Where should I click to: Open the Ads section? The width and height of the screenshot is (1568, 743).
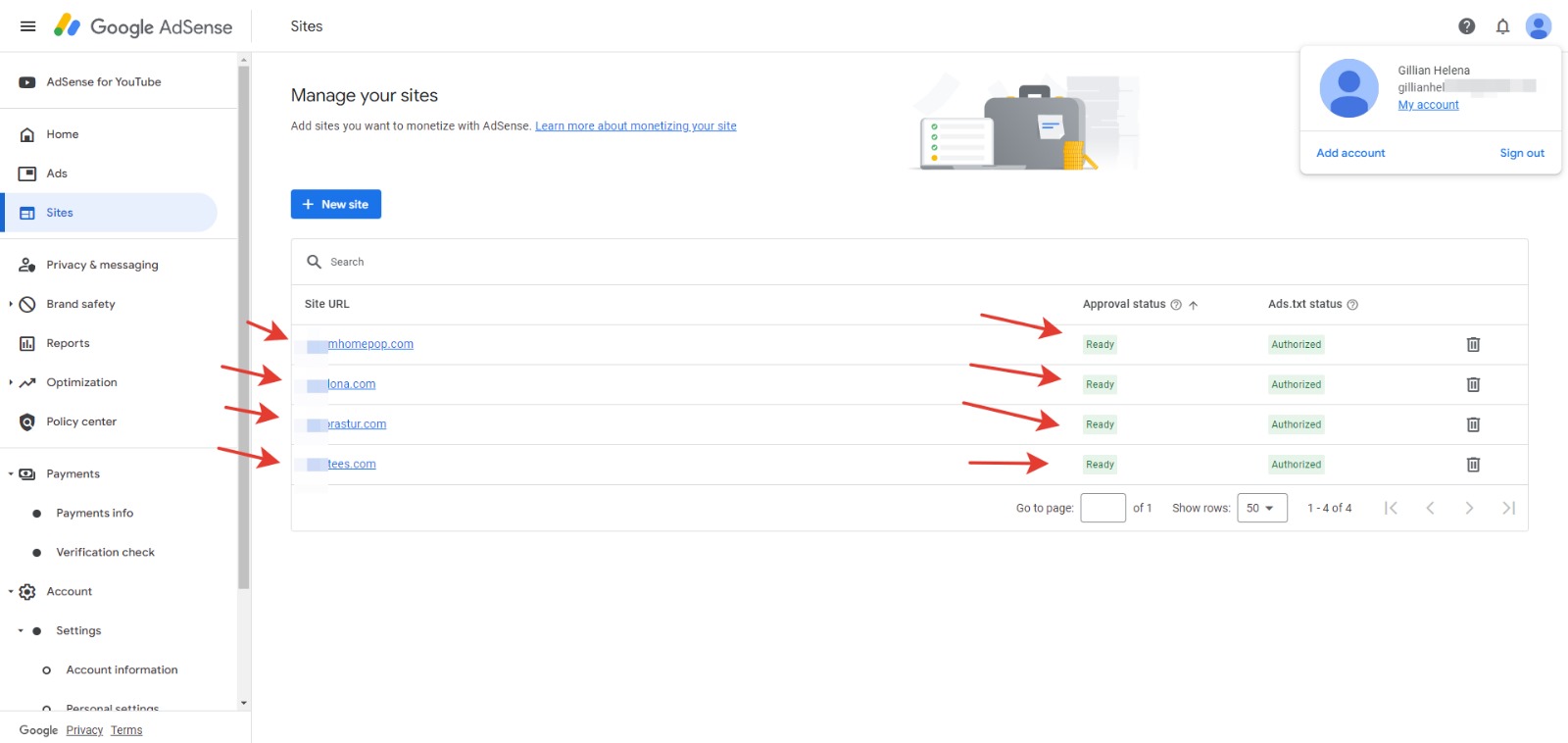click(x=57, y=173)
